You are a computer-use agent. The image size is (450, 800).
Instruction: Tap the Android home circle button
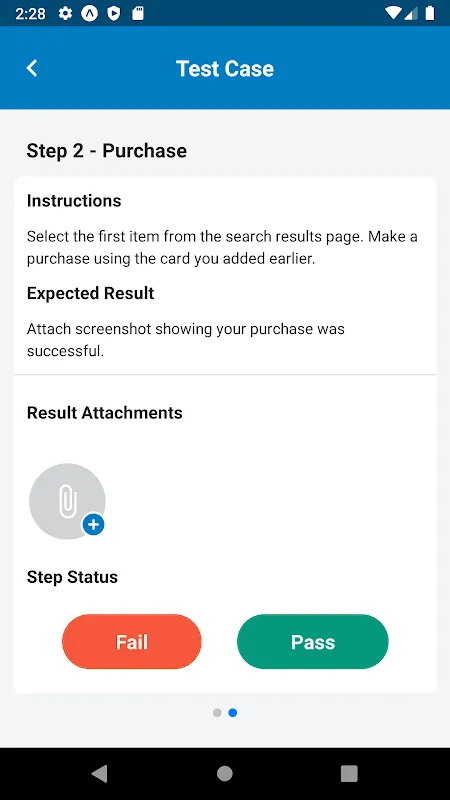224,773
